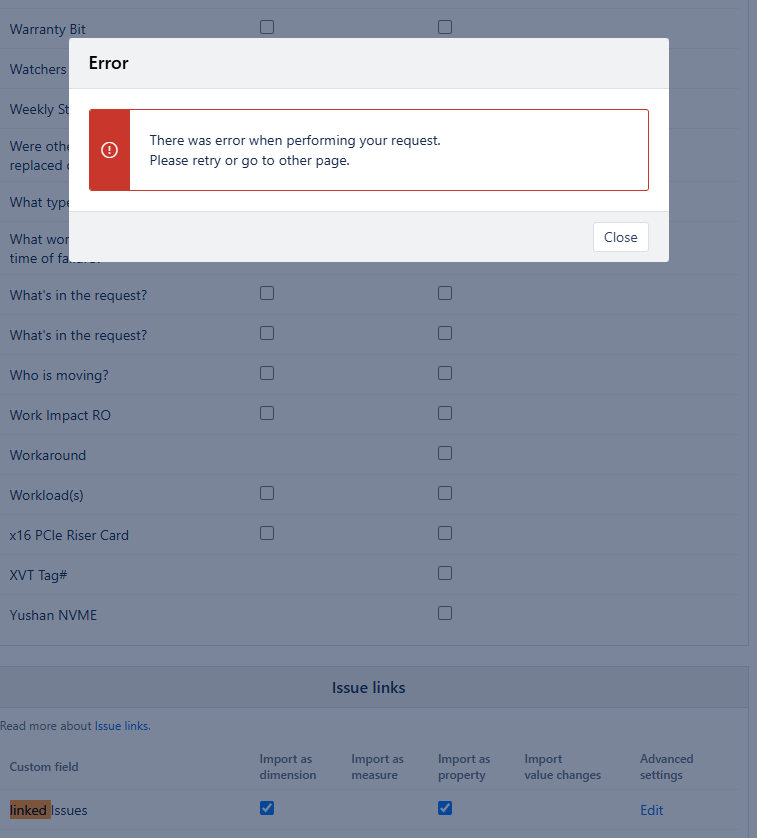Check Yushan NVME import as property
757x838 pixels.
pos(445,613)
